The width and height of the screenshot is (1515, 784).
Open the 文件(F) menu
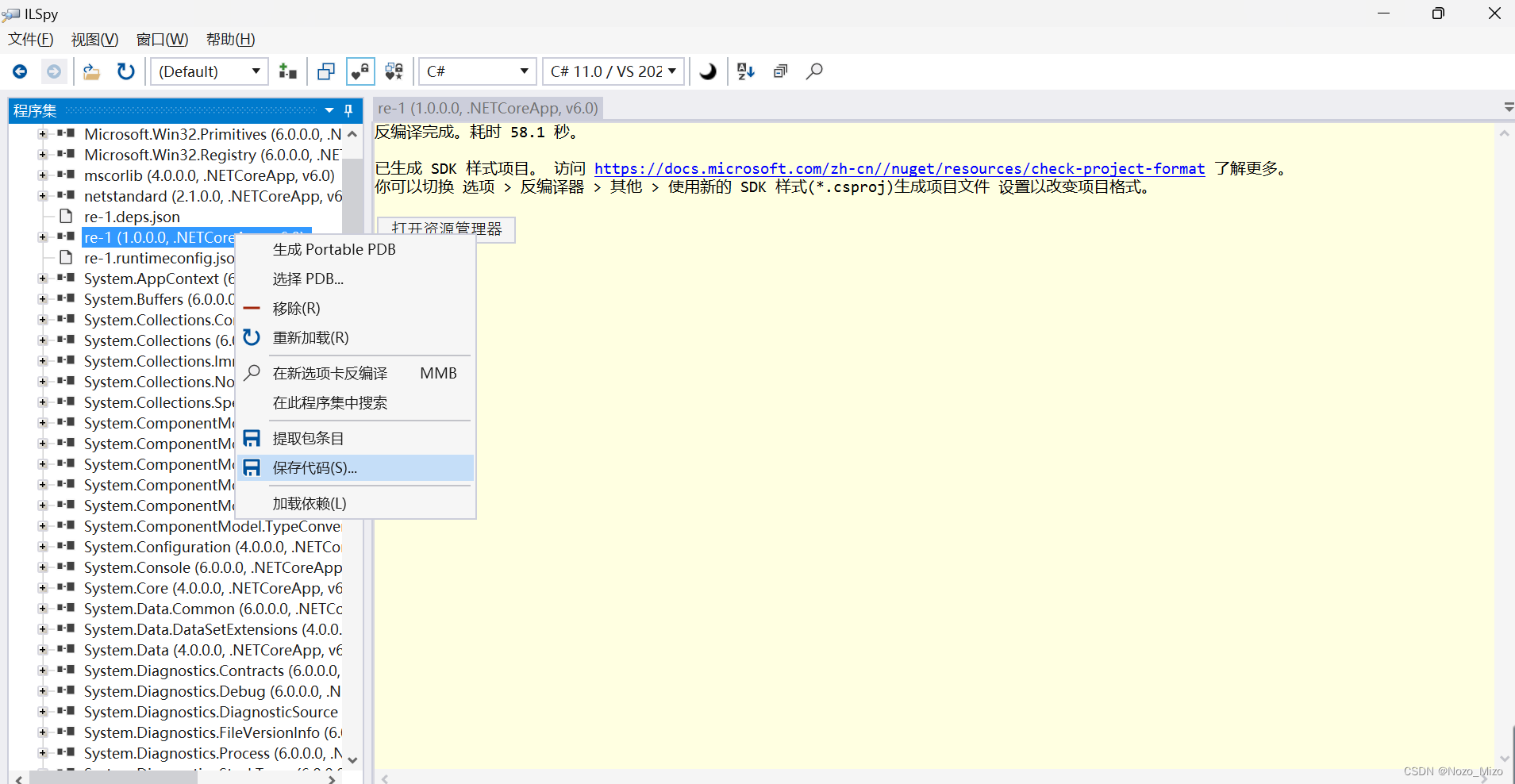pos(31,40)
